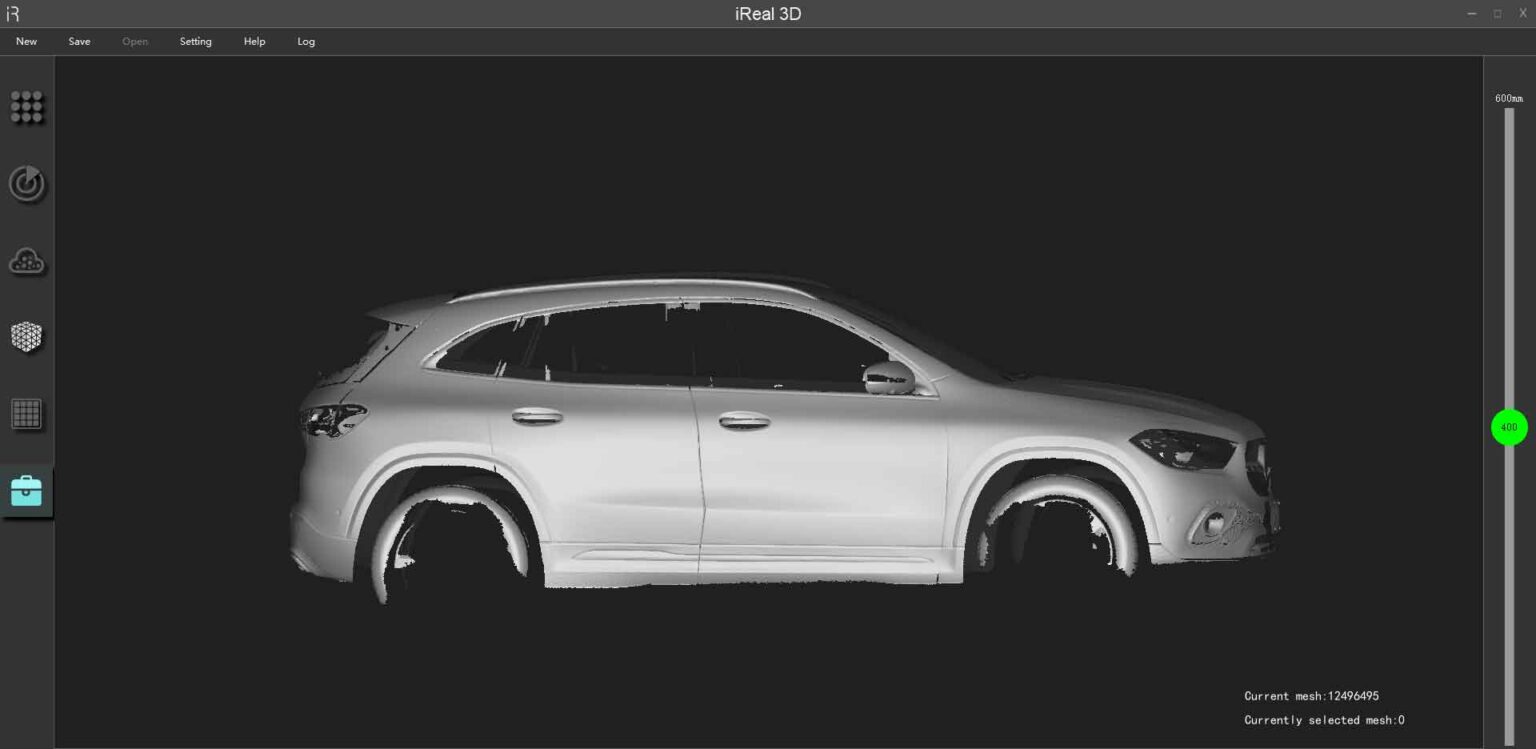Click the Currently selected mesh counter text

pyautogui.click(x=1324, y=719)
